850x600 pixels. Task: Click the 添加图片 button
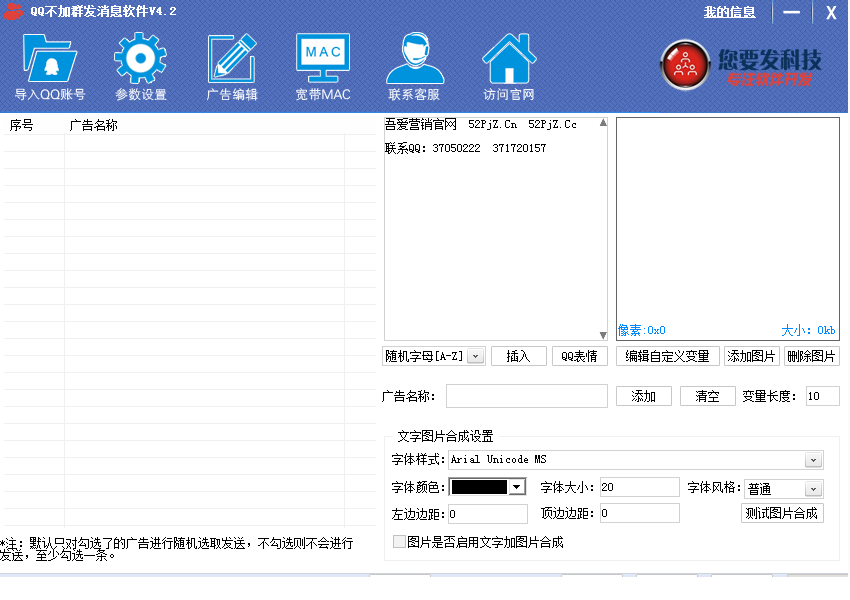click(751, 356)
